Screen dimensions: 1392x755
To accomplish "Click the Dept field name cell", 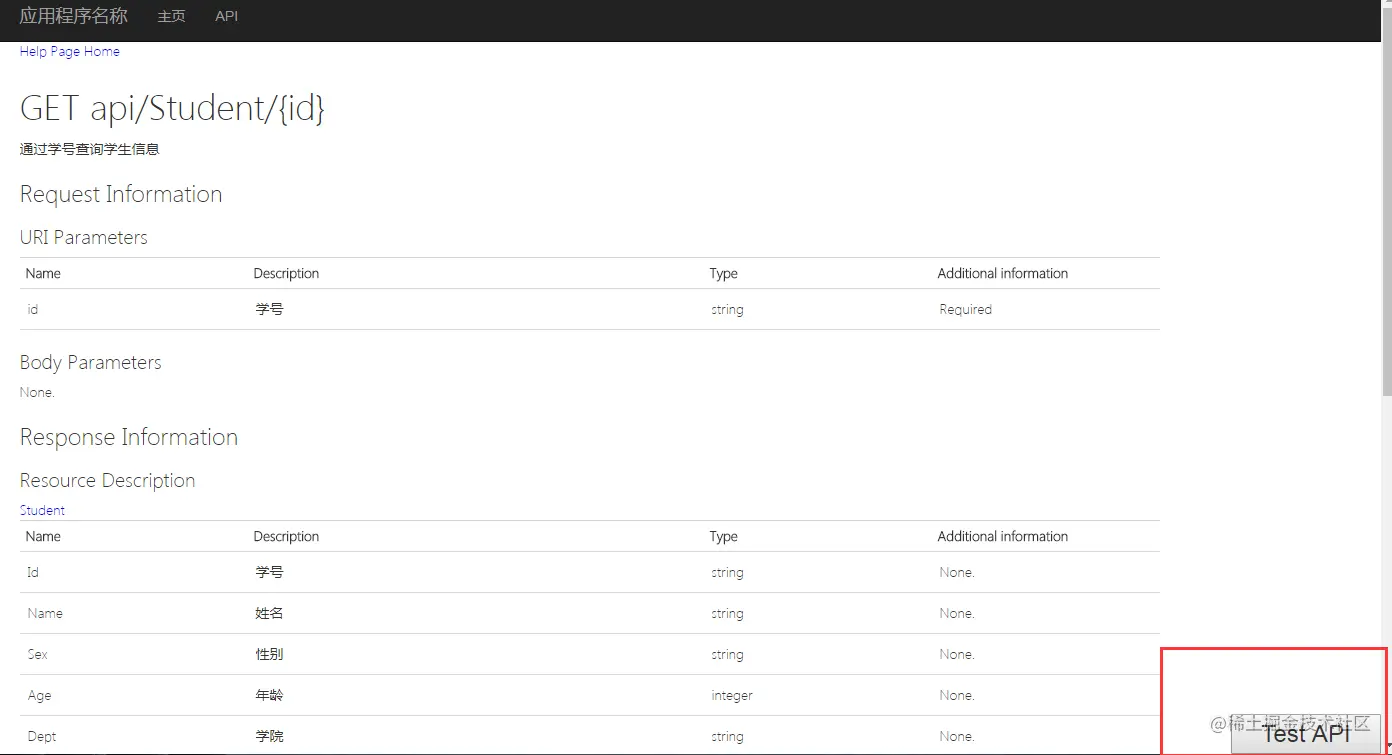I will click(x=42, y=736).
